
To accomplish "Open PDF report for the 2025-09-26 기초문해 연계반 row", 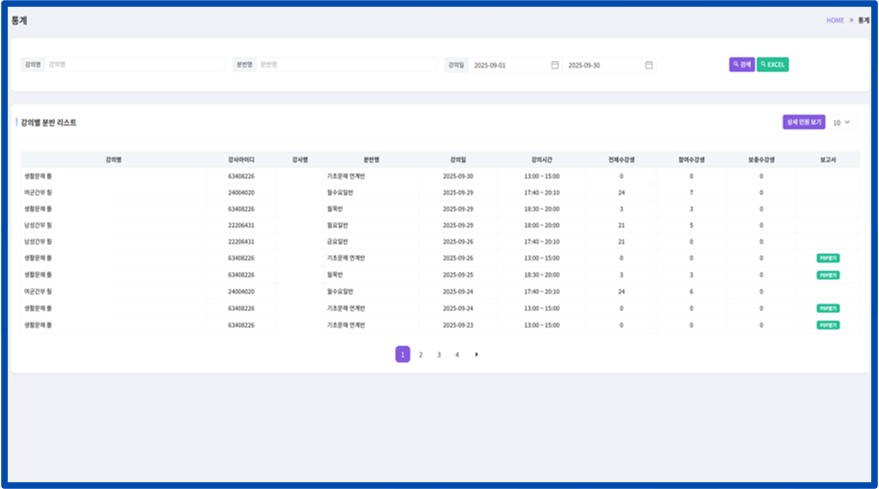I will pos(828,258).
